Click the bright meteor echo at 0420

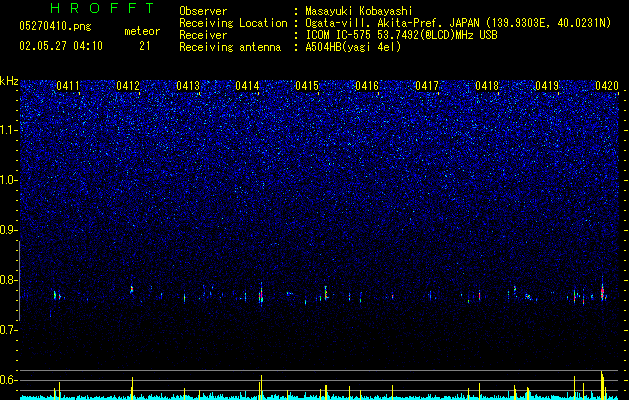(x=603, y=290)
